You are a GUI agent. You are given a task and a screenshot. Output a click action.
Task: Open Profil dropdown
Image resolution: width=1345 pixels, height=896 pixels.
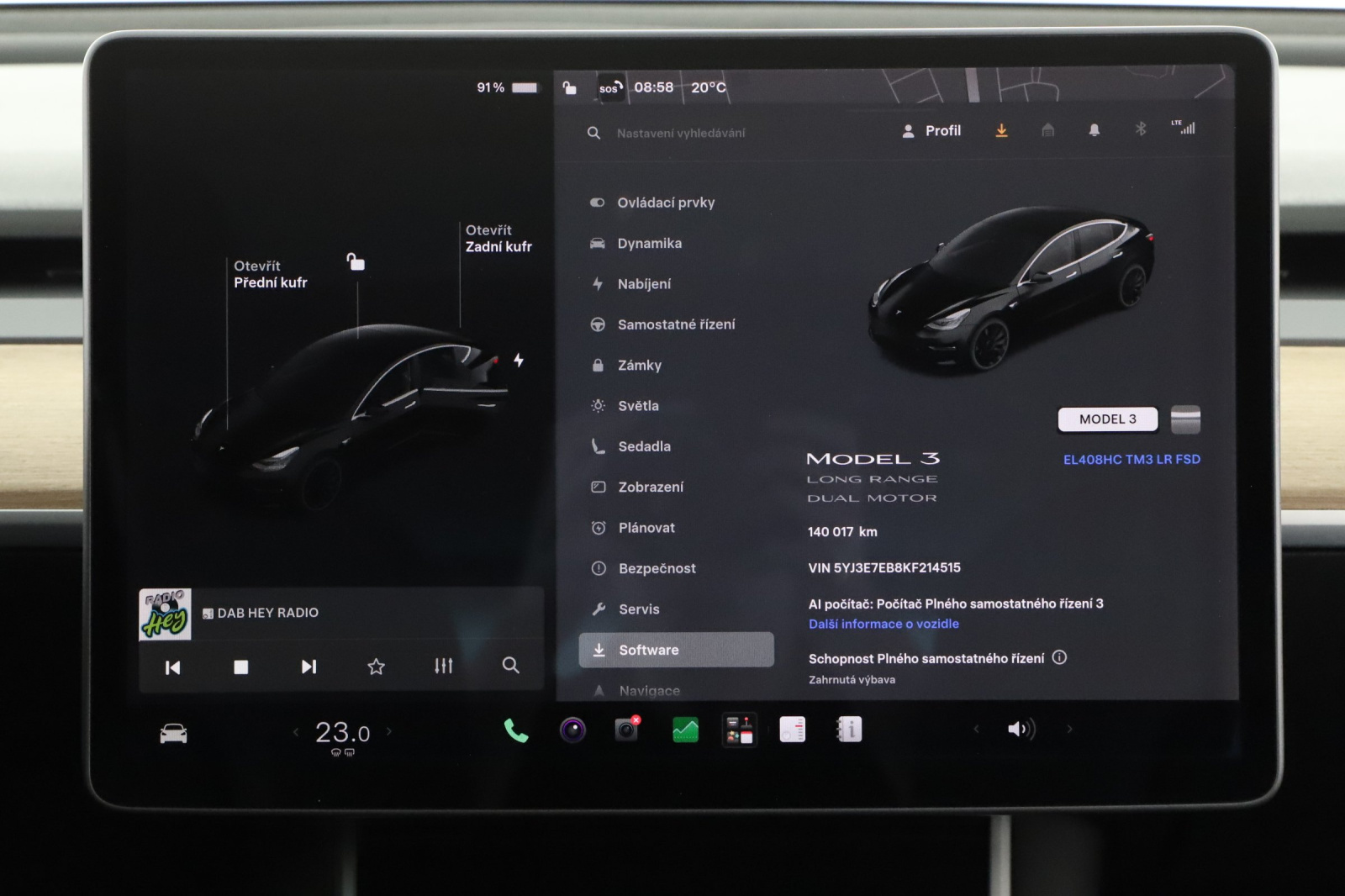pyautogui.click(x=931, y=131)
